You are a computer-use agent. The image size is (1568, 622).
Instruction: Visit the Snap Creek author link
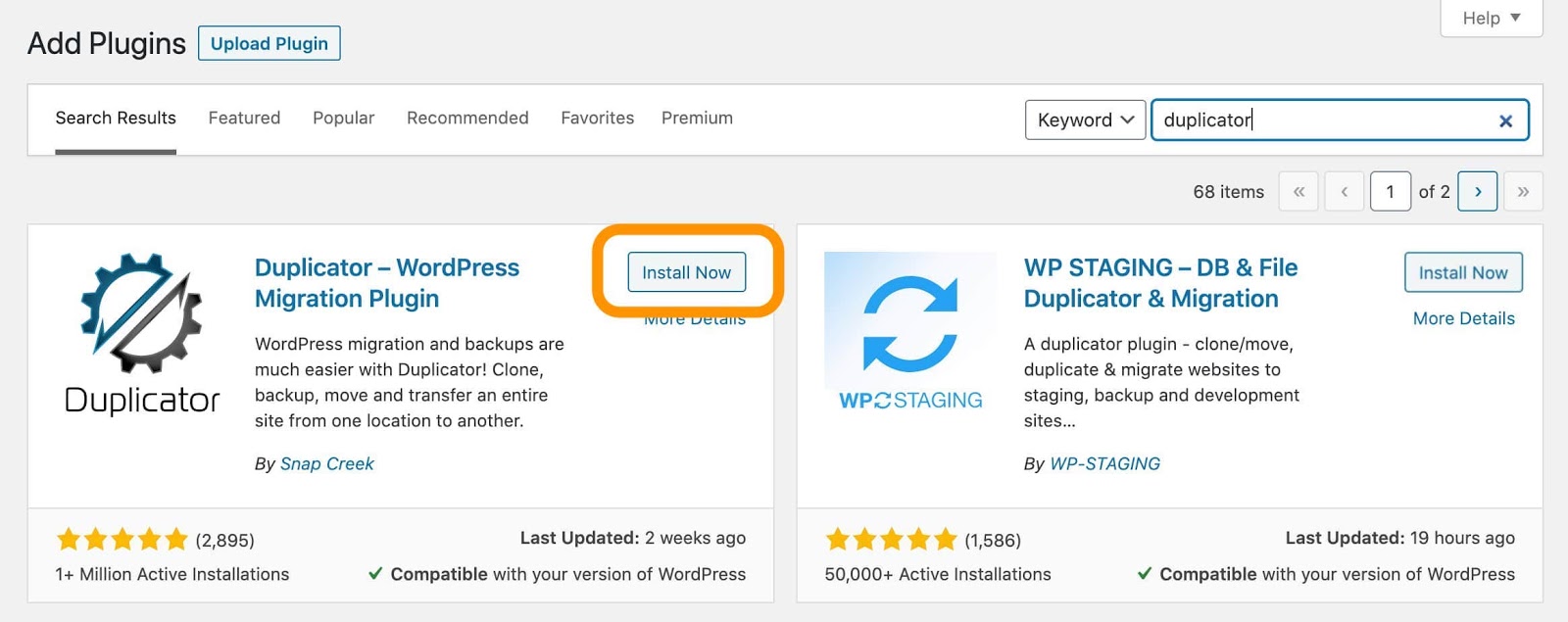[x=325, y=463]
